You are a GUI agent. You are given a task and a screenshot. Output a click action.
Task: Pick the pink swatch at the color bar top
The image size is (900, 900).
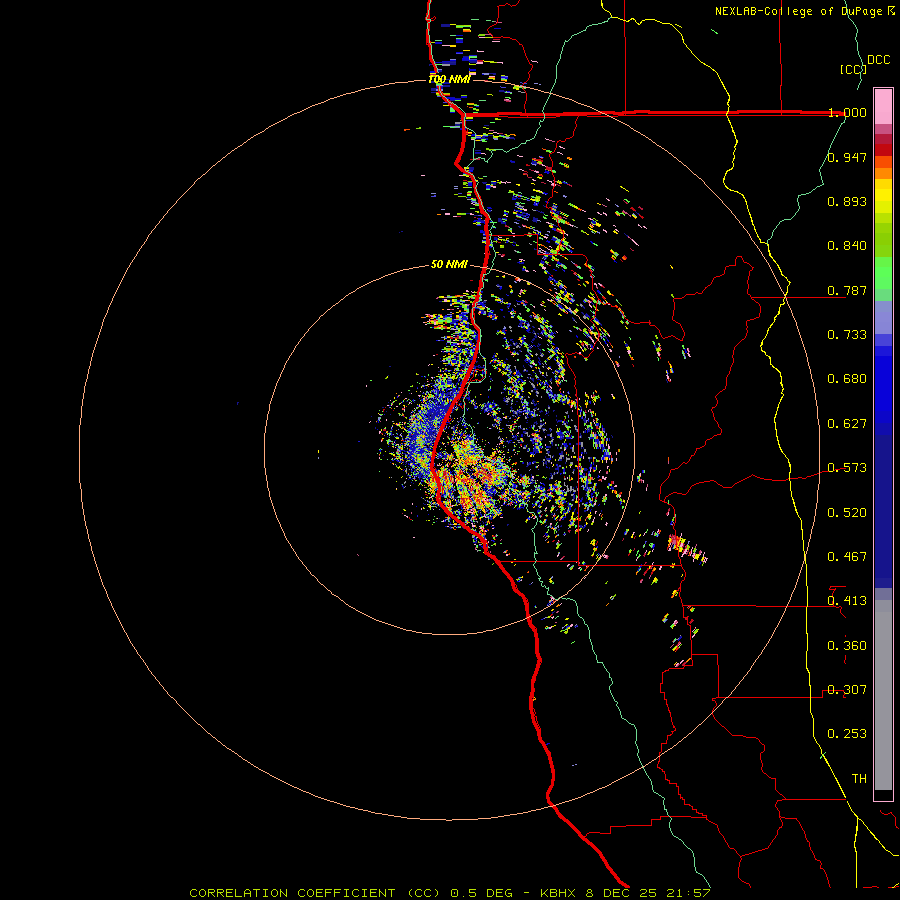click(883, 103)
